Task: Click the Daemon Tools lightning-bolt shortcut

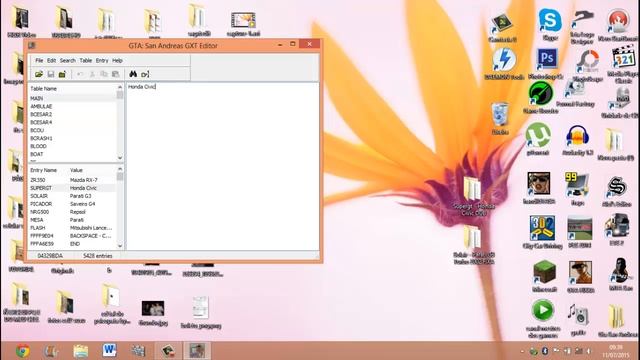Action: 504,64
